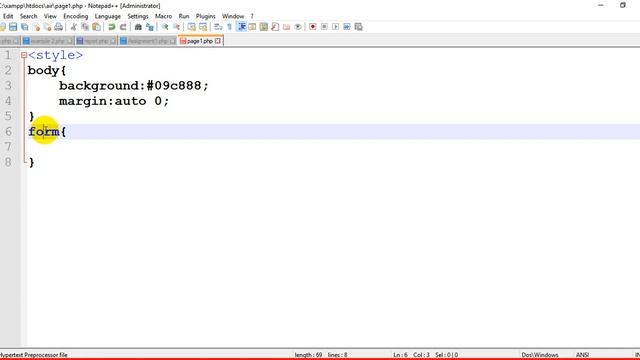Switch to the report.php tab
Viewport: 640px width, 360px height.
click(96, 41)
